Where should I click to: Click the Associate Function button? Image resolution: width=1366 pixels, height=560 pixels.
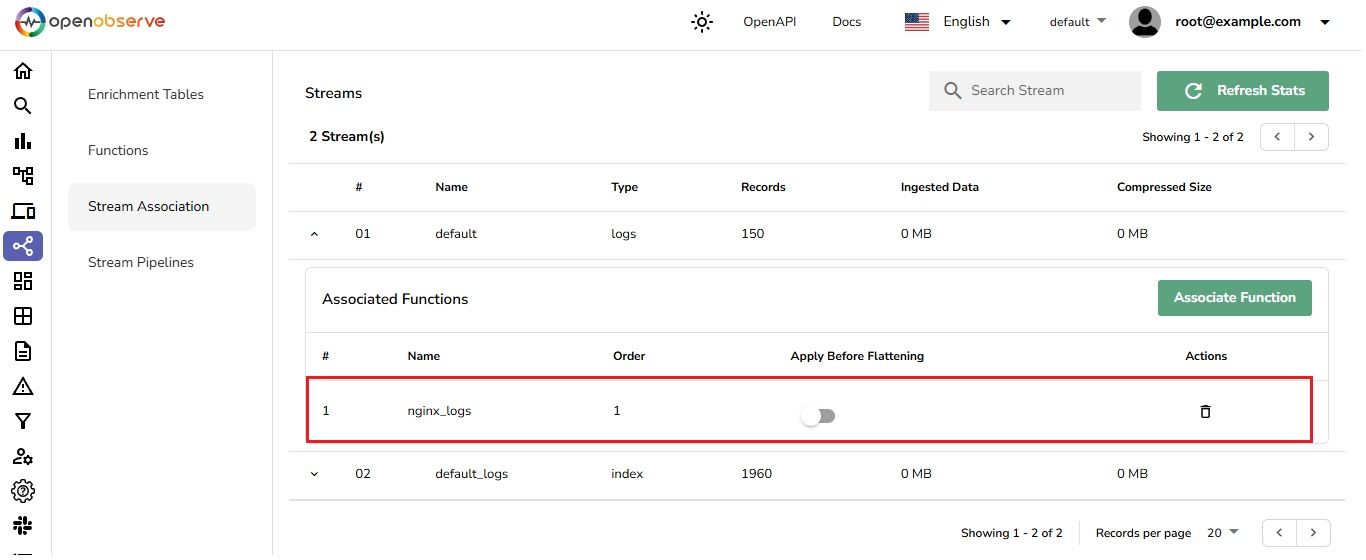coord(1234,297)
